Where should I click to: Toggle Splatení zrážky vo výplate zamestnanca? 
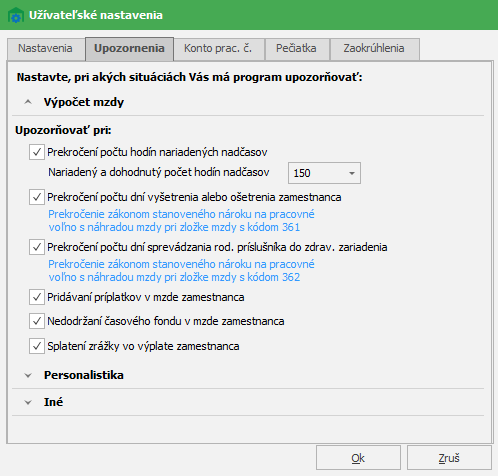tap(37, 346)
